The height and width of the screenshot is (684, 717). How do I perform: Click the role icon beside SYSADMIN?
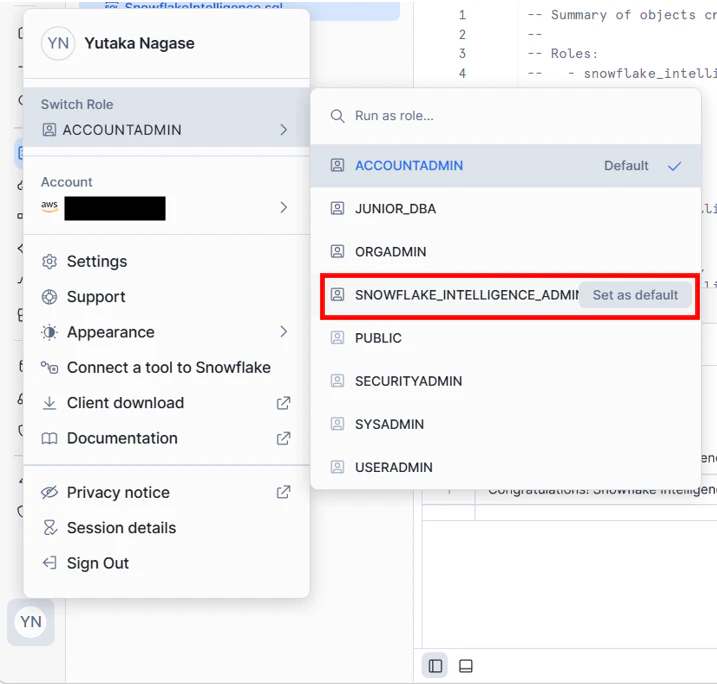click(x=337, y=424)
